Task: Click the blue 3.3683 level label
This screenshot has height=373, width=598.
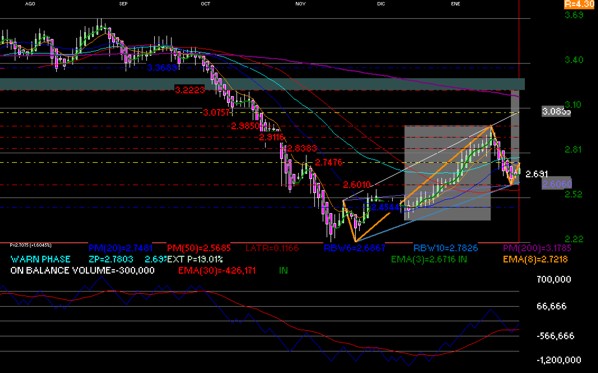Action: coord(162,68)
